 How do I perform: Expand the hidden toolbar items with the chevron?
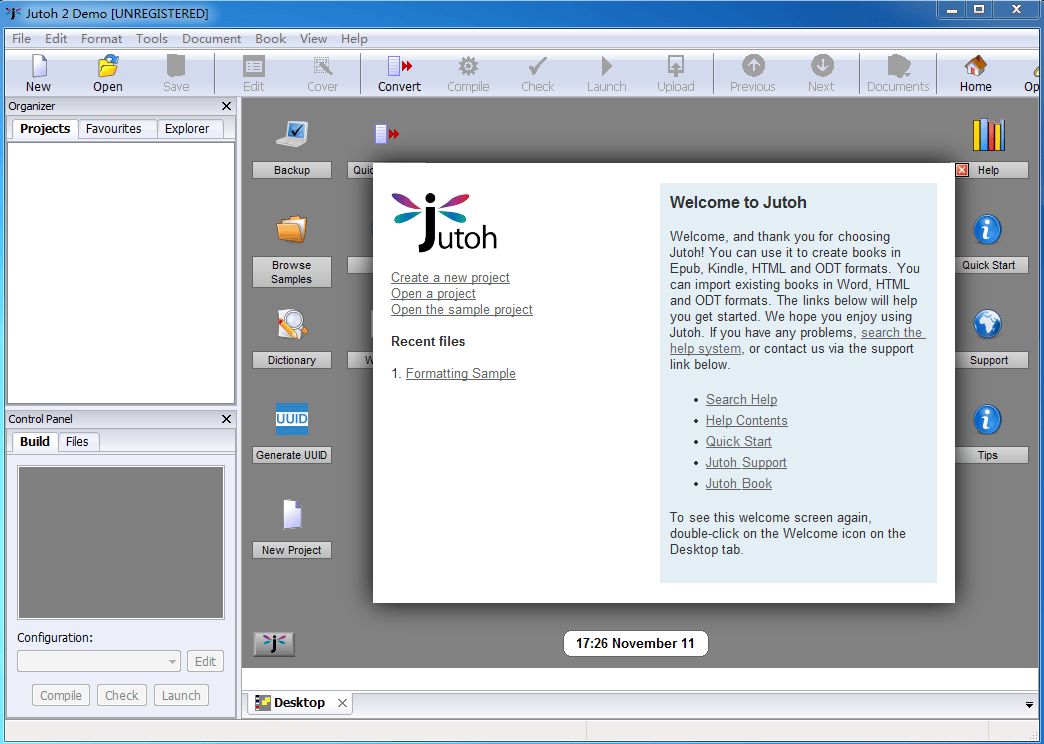(1030, 704)
